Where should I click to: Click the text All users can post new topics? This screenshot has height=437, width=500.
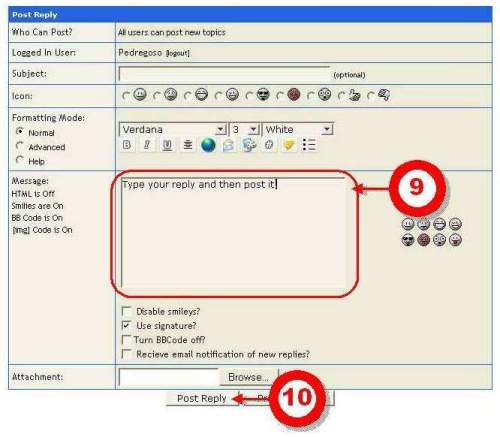(172, 32)
